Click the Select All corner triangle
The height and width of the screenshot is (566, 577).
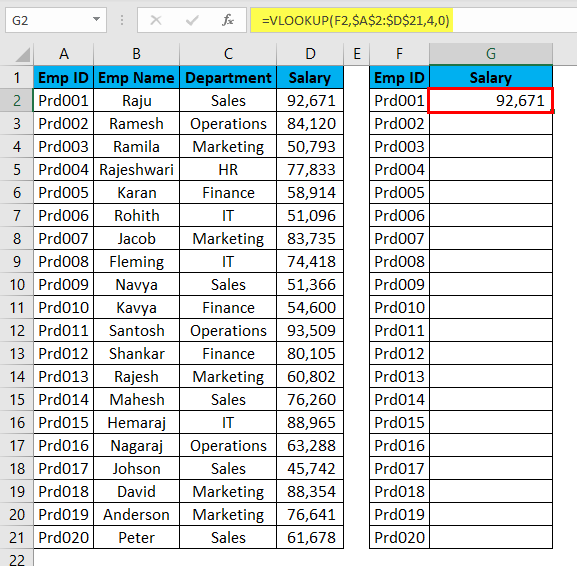[23, 55]
